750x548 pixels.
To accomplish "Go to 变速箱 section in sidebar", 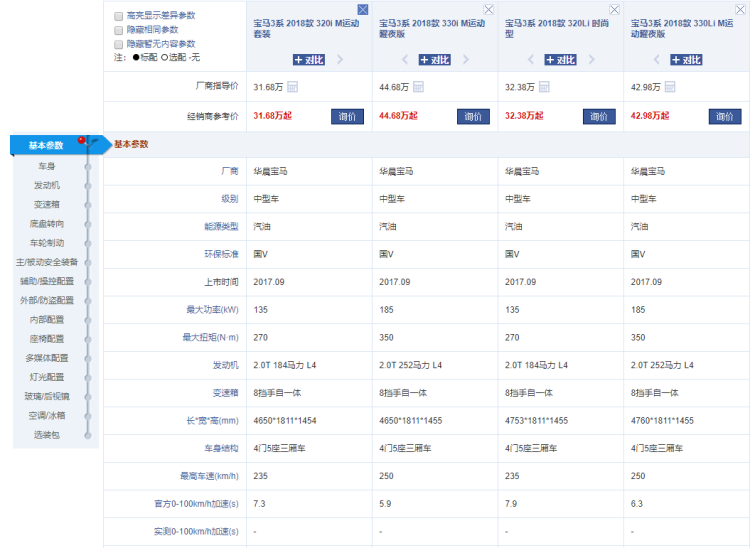I will (x=47, y=204).
